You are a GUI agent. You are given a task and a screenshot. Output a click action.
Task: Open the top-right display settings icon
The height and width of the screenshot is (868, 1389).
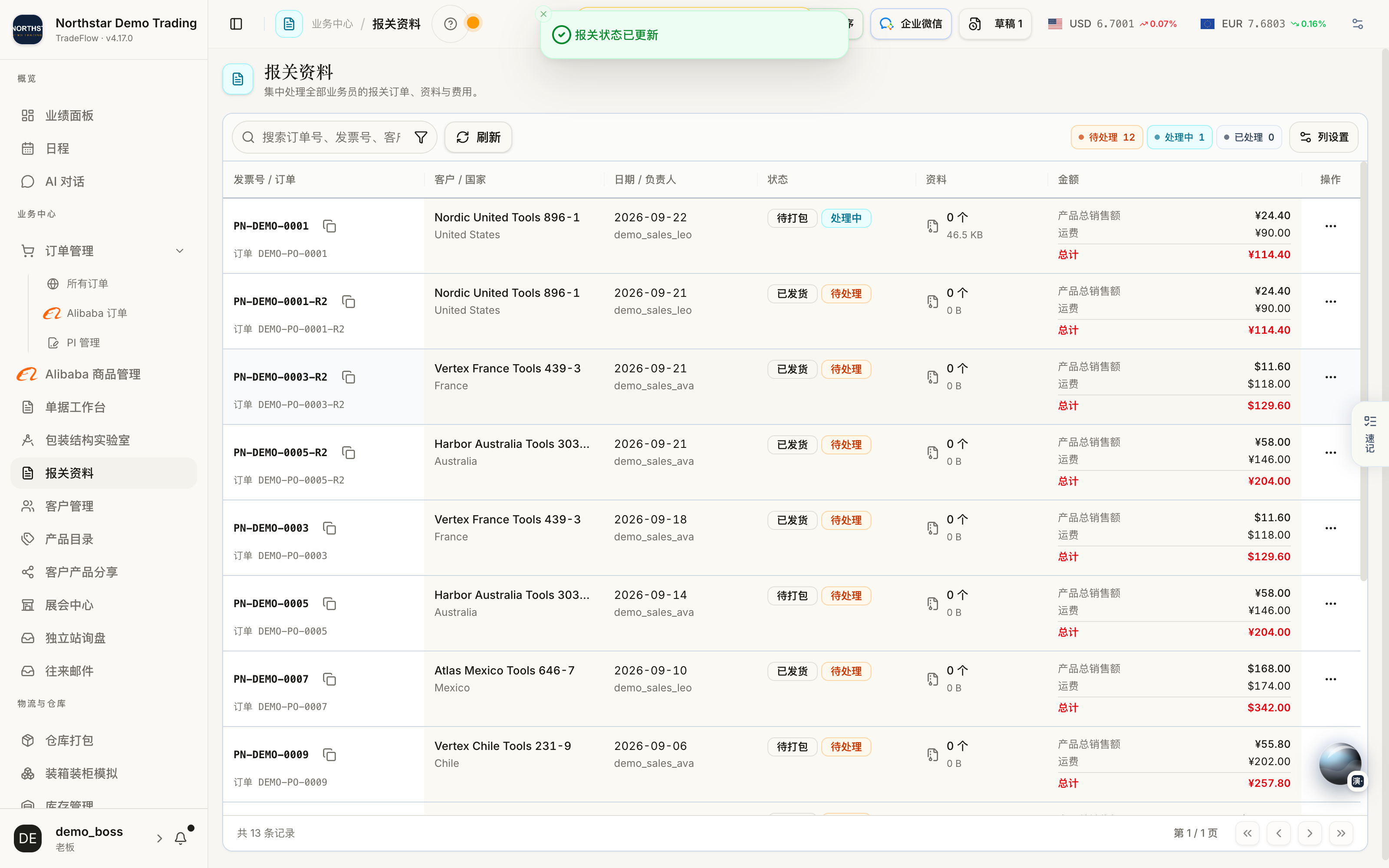1357,23
